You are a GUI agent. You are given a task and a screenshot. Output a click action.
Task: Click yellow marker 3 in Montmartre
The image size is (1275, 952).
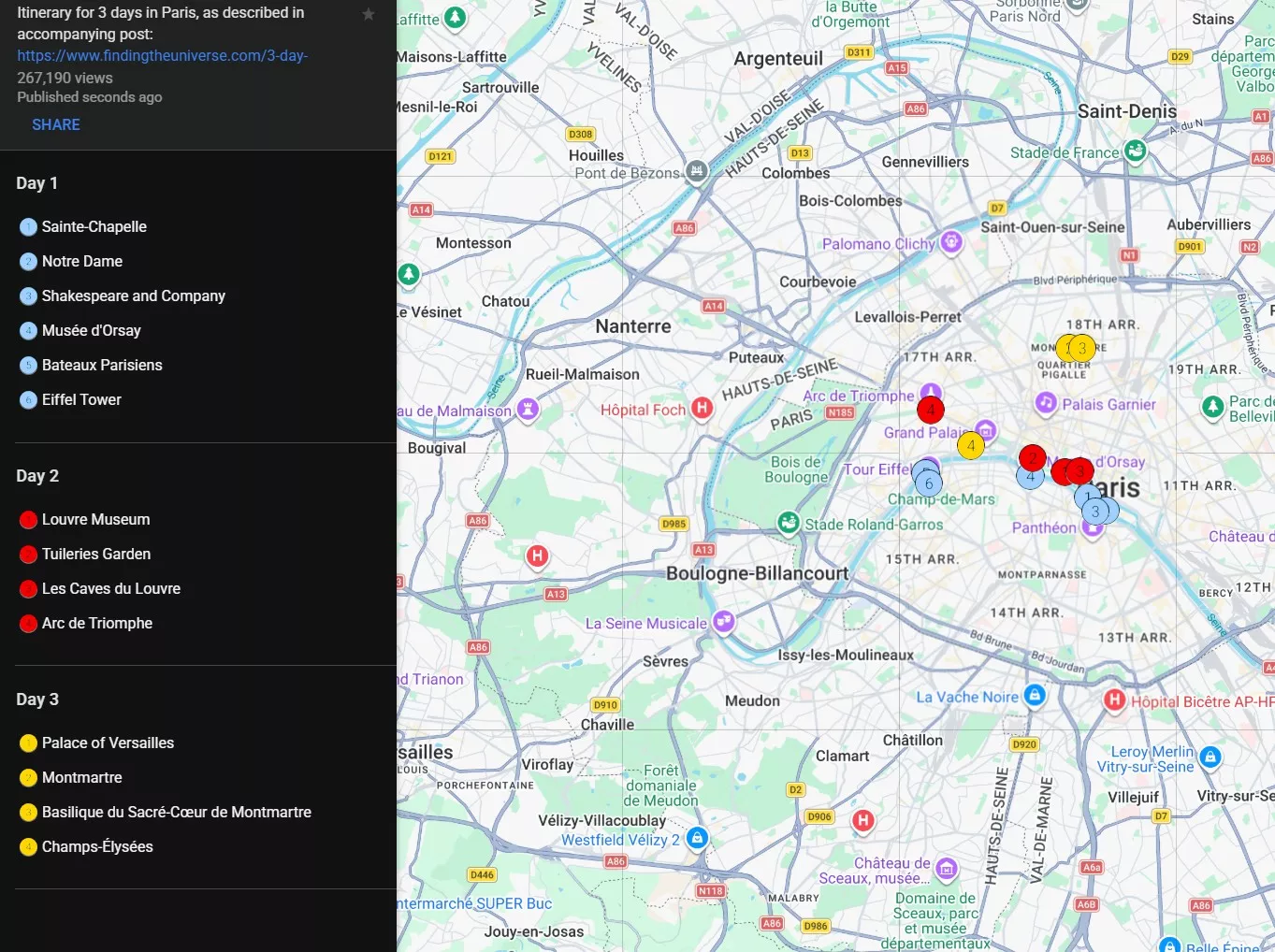tap(1082, 348)
